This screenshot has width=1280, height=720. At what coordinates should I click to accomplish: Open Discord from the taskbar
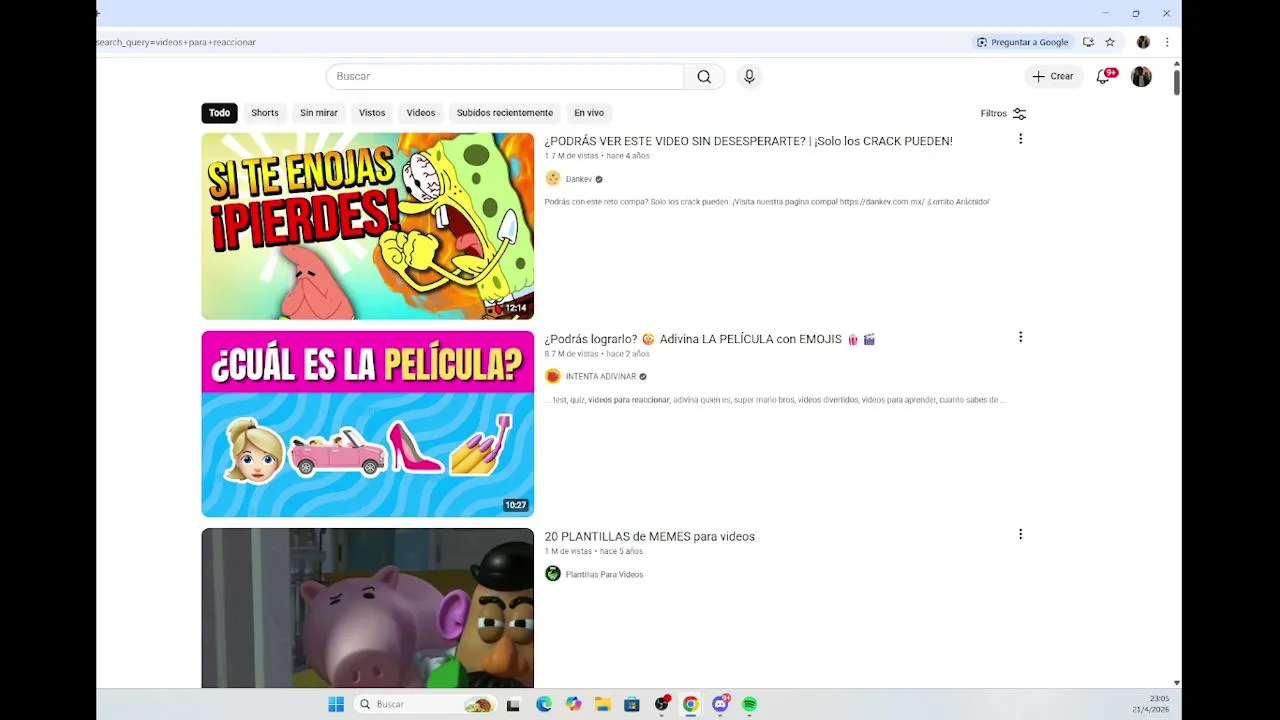coord(720,704)
